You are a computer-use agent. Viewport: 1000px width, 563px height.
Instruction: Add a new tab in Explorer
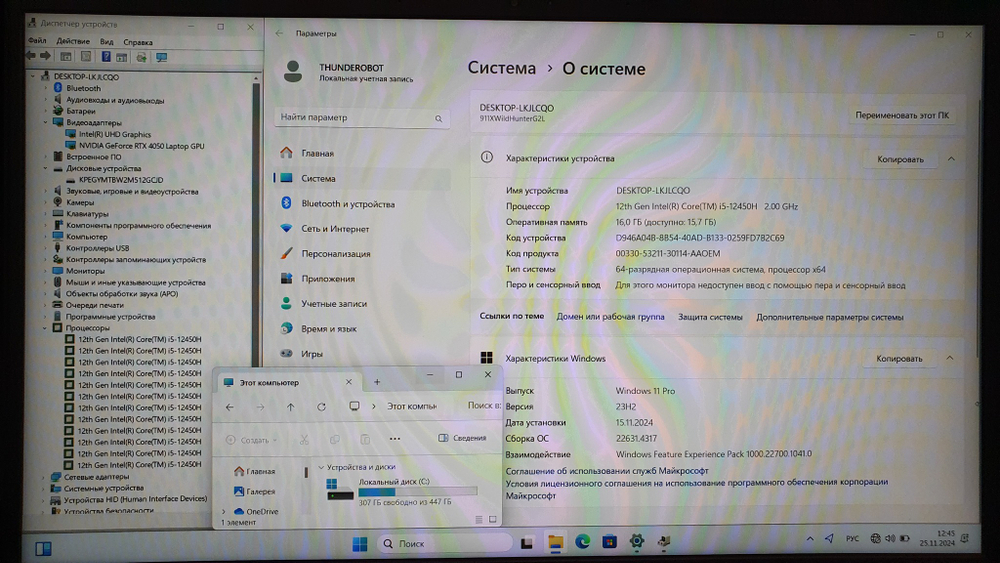pos(377,382)
